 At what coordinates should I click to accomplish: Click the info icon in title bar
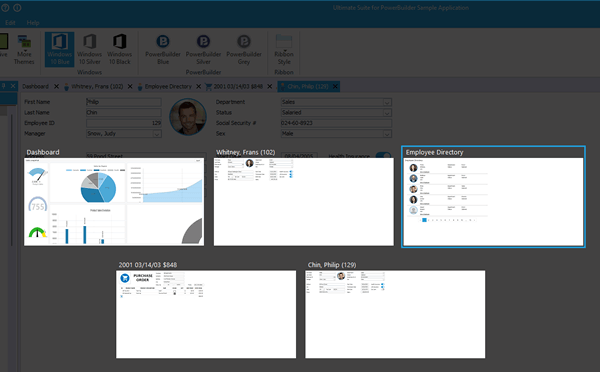tap(17, 8)
